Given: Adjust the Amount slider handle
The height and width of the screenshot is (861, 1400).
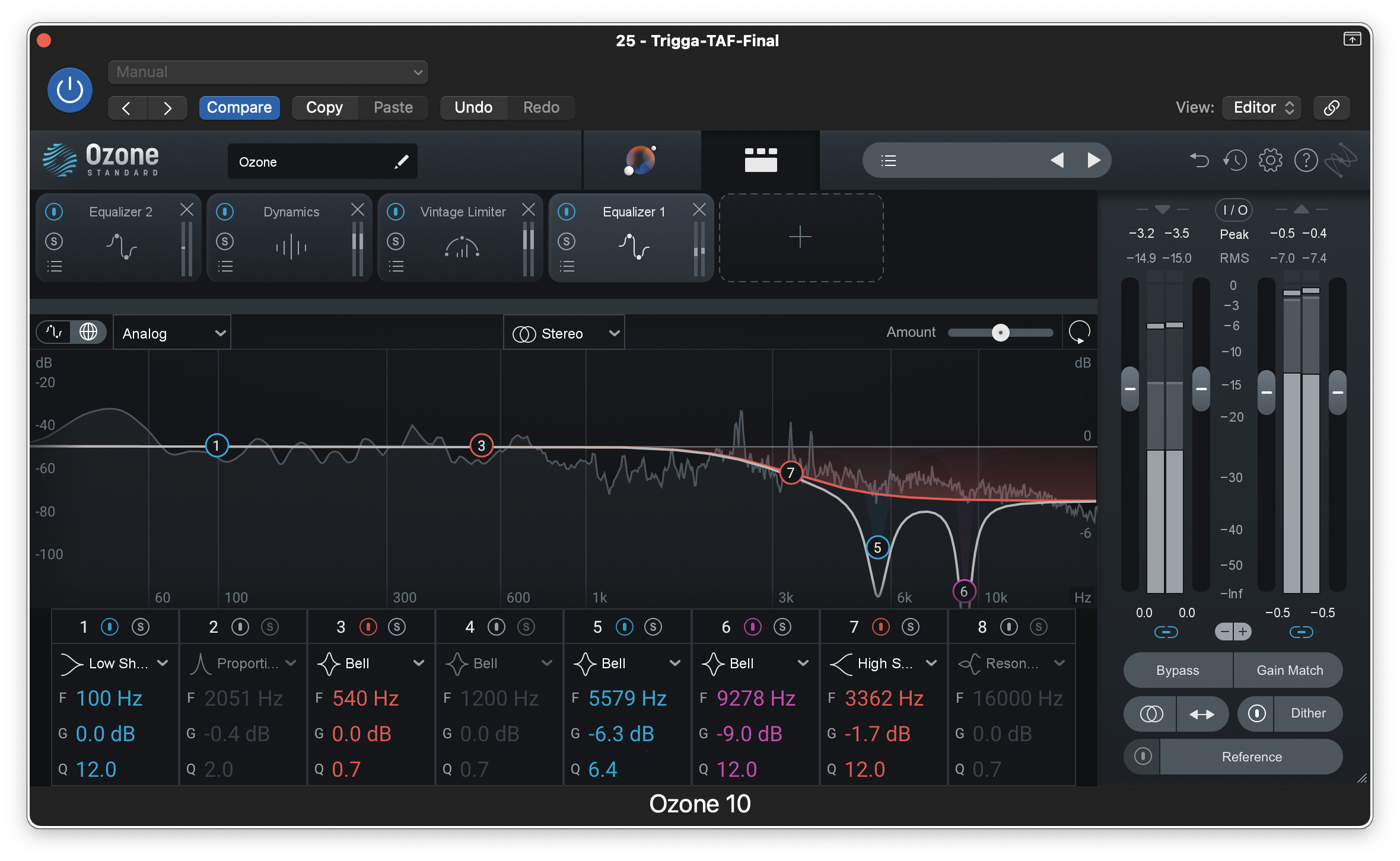Looking at the screenshot, I should tap(1001, 333).
